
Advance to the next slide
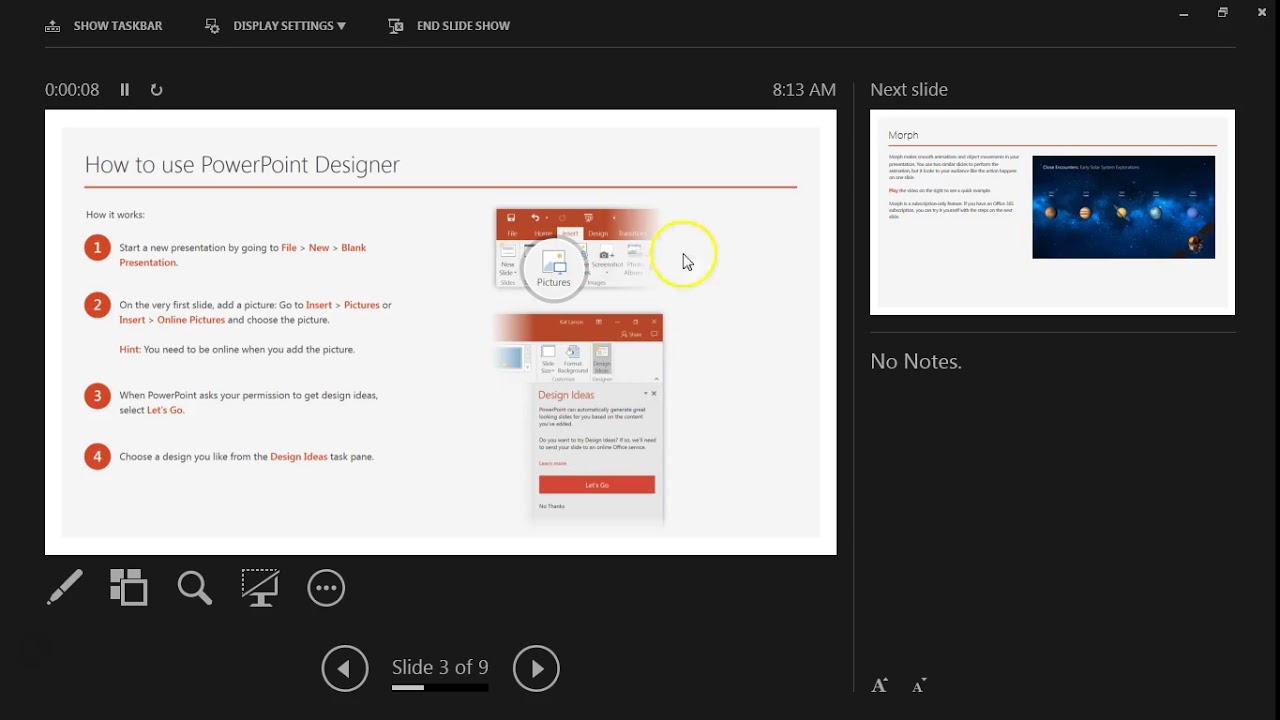(536, 668)
